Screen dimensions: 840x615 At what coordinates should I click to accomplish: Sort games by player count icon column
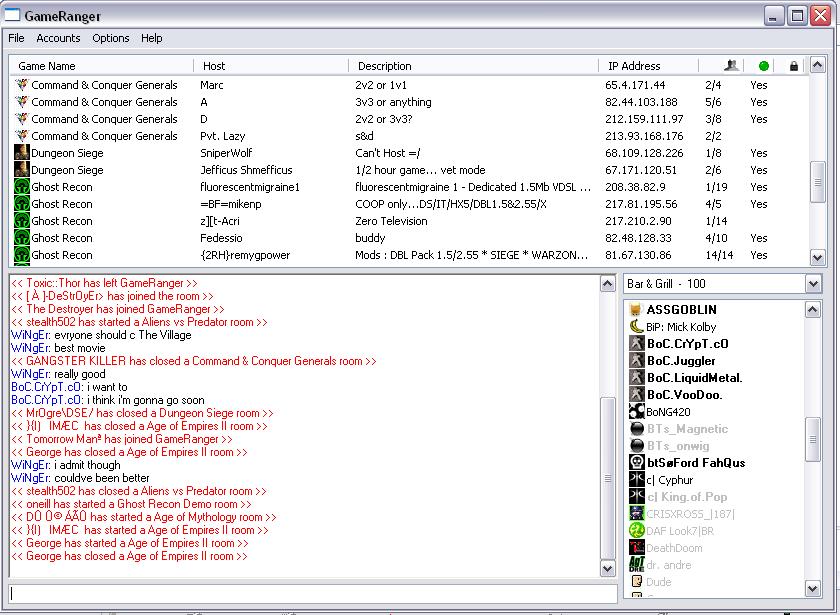click(x=731, y=66)
